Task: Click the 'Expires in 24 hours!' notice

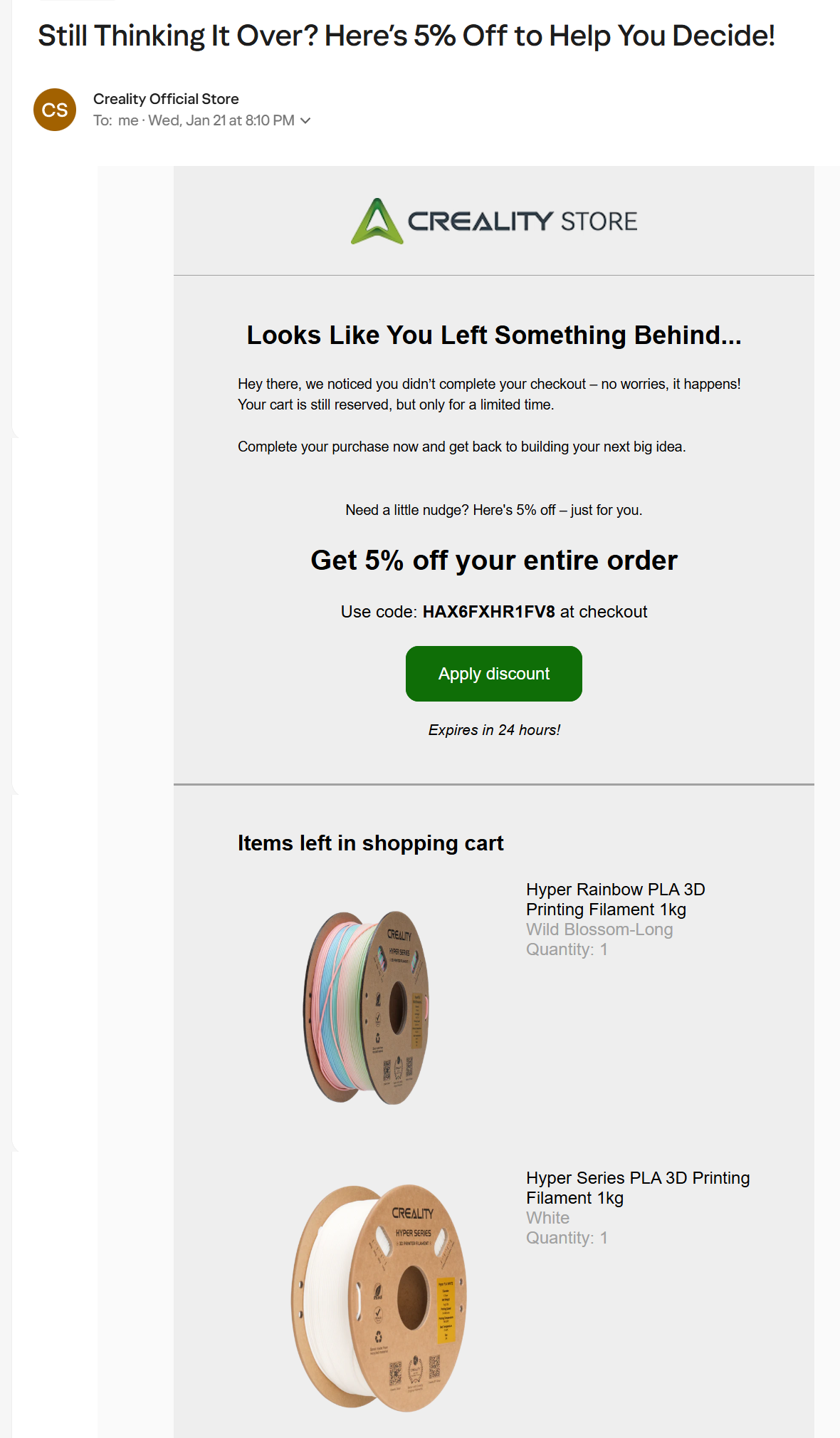Action: click(x=494, y=729)
